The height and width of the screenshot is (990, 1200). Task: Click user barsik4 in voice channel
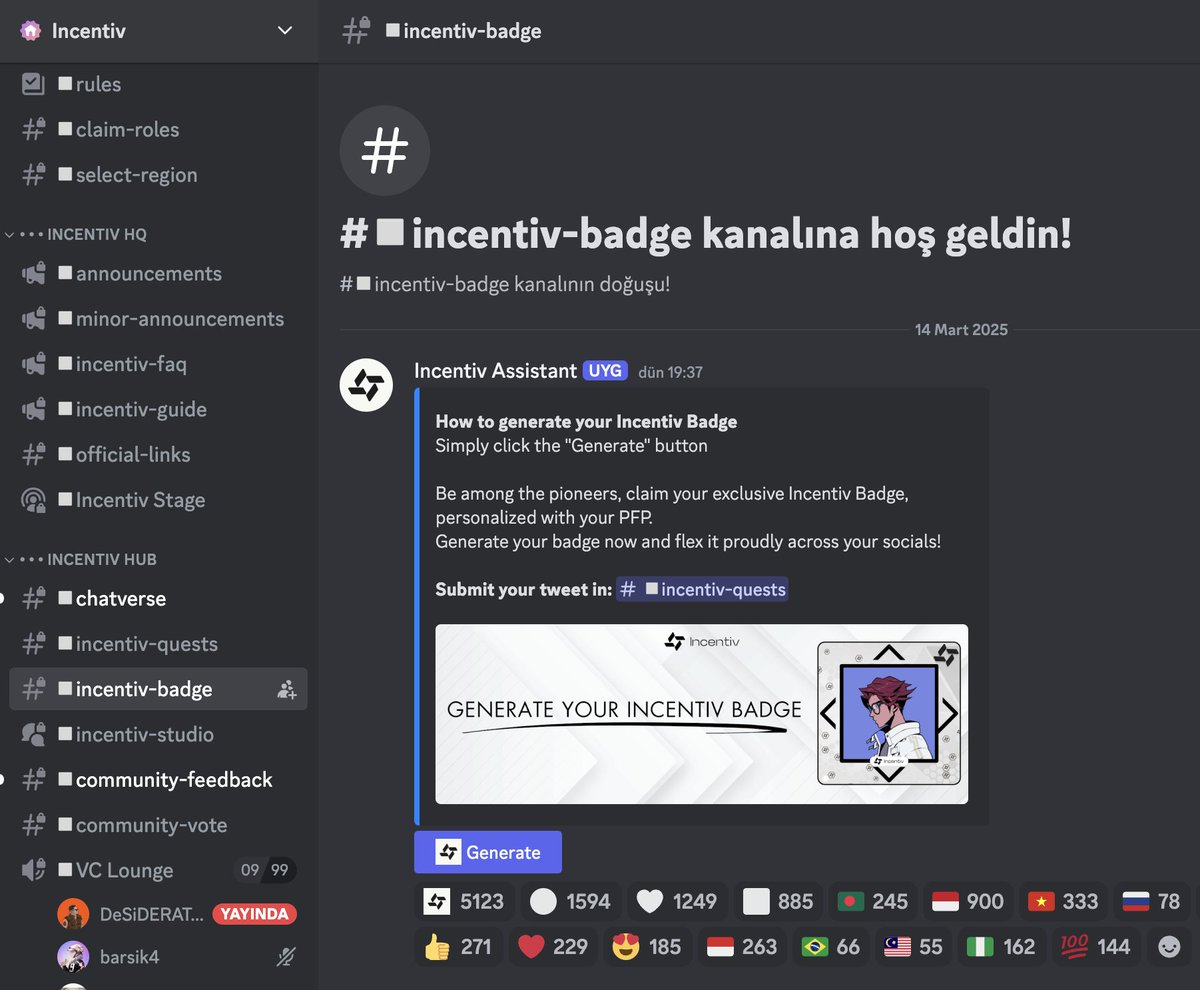point(129,957)
